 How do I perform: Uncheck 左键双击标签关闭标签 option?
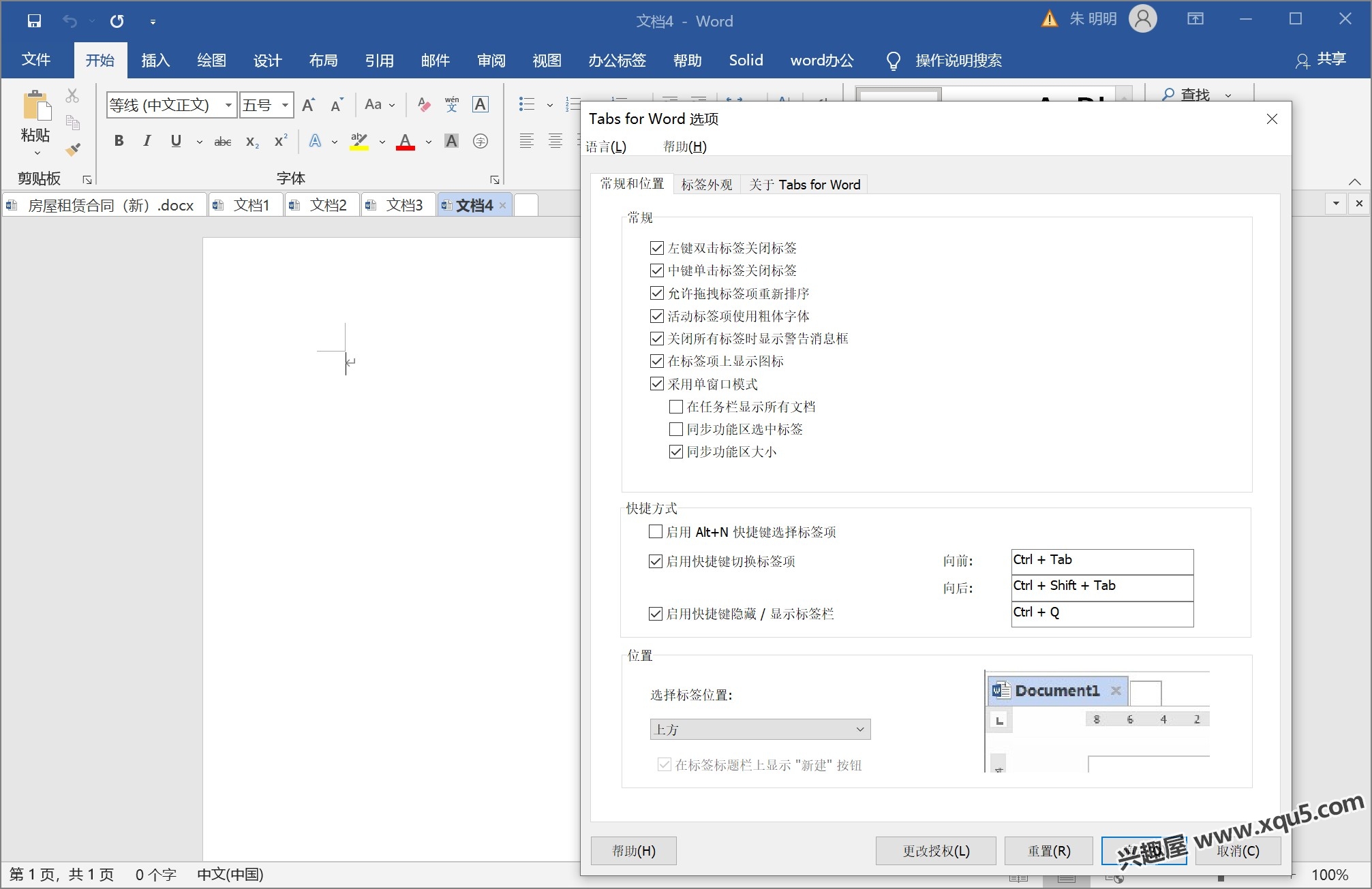click(x=657, y=248)
